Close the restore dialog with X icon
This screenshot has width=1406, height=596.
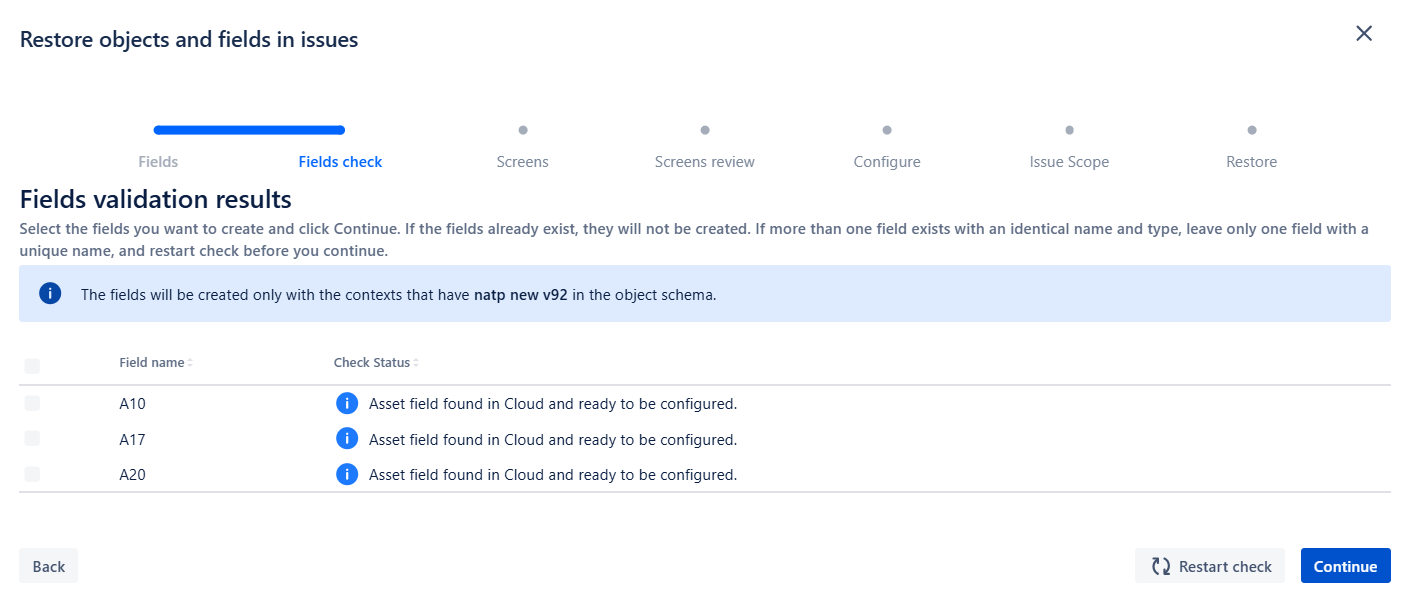[1364, 33]
